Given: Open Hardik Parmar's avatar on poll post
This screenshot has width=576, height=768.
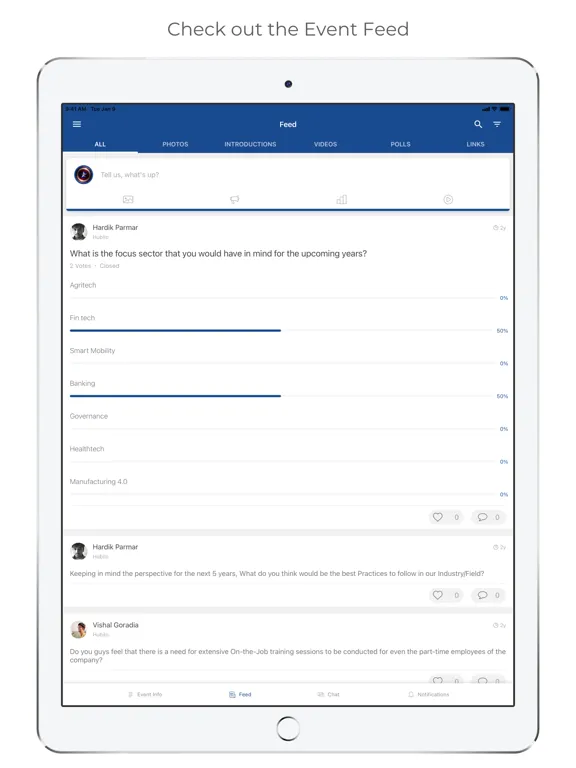Looking at the screenshot, I should [78, 231].
